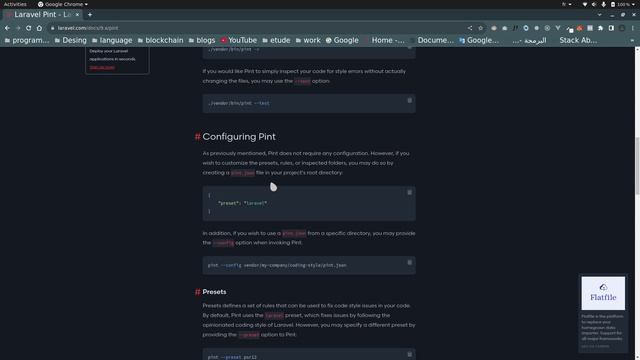Screen dimensions: 640x360
Task: Click the Y-shaped extension icon
Action: pos(558,28)
